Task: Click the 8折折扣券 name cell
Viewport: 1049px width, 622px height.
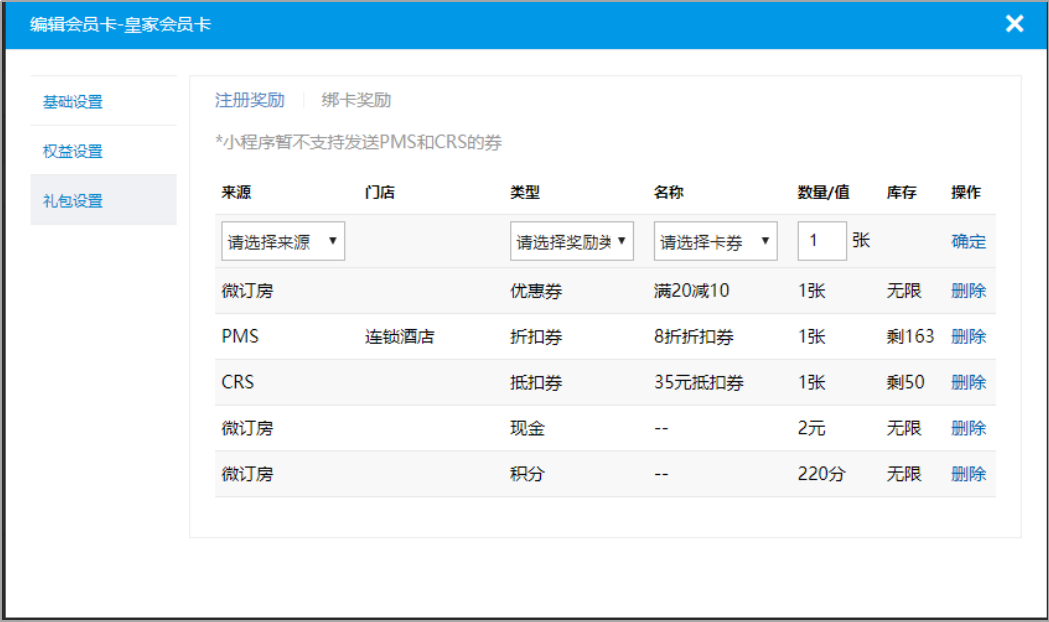Action: click(694, 337)
